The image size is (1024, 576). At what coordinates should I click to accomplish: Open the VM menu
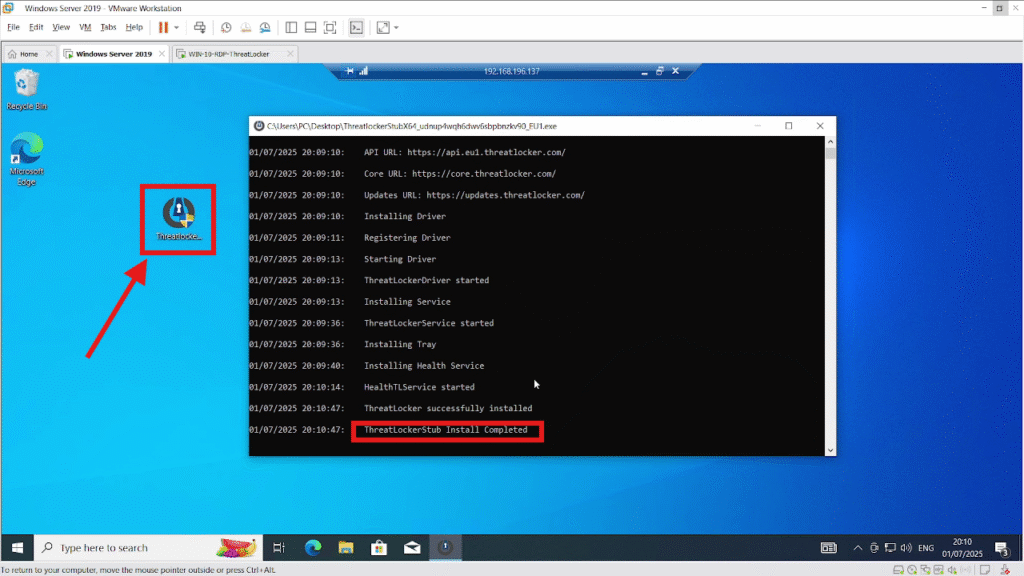click(x=85, y=27)
